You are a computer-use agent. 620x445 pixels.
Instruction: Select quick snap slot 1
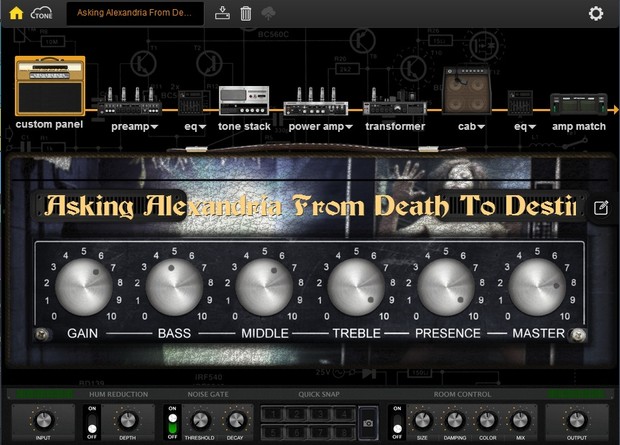(273, 414)
